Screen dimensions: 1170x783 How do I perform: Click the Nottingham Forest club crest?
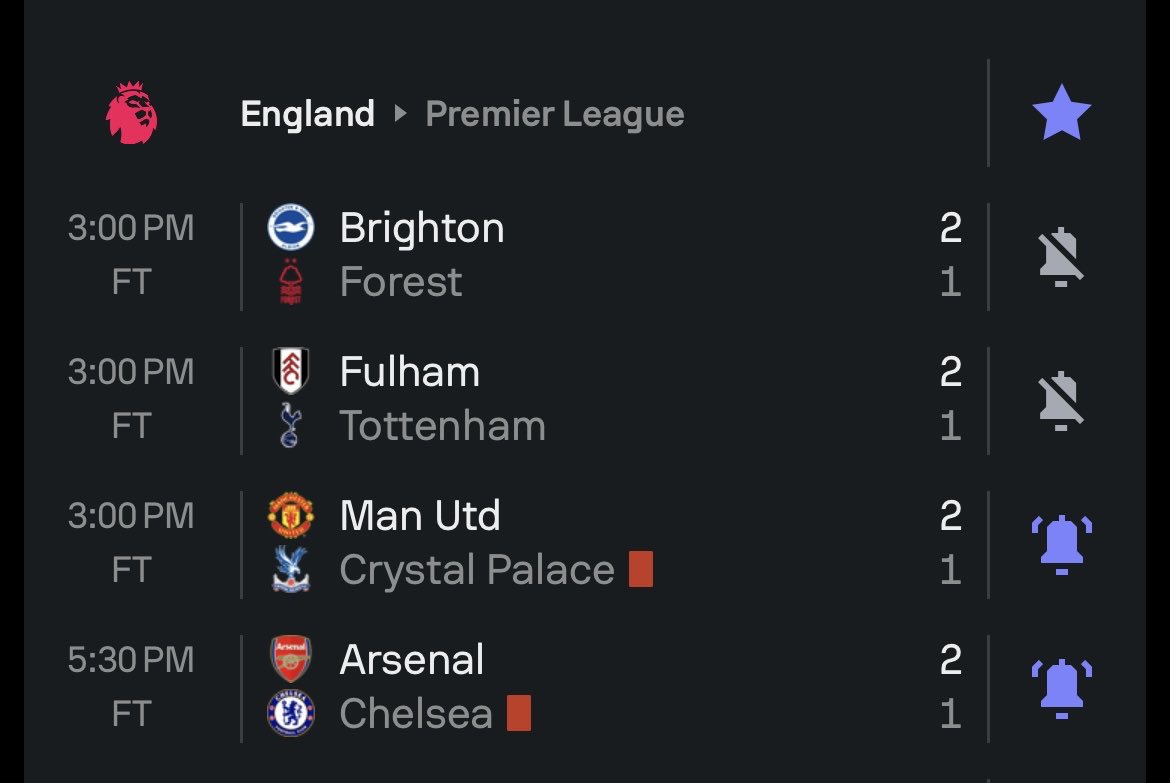pos(290,281)
